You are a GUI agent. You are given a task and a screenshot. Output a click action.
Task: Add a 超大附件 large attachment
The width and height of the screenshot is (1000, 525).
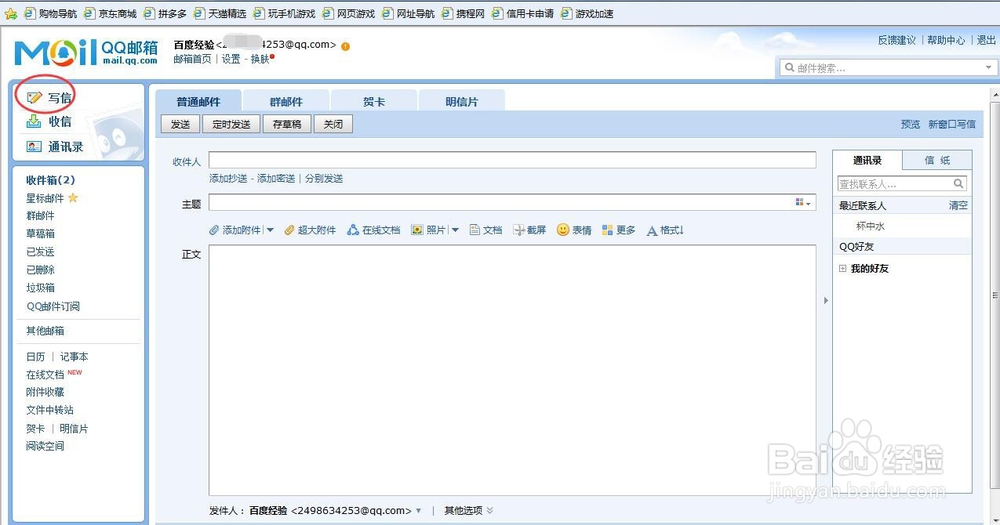(310, 230)
